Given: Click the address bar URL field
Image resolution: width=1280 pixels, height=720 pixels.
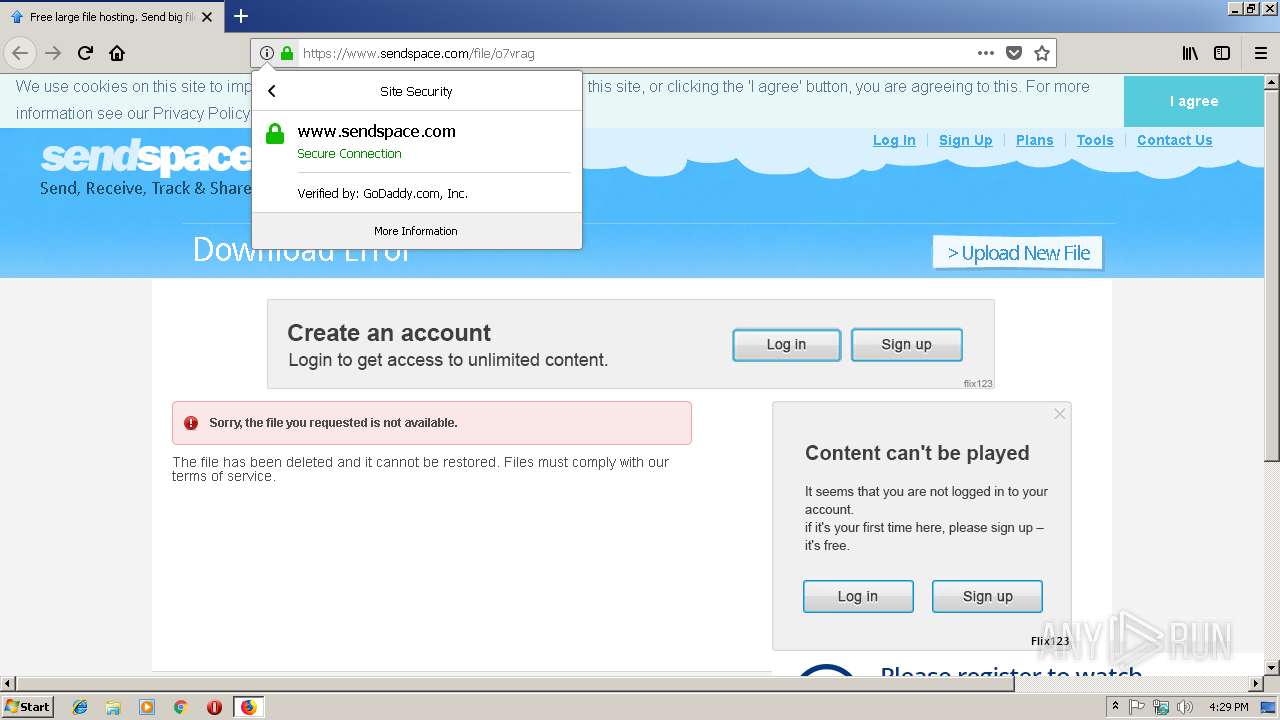Looking at the screenshot, I should click(635, 53).
